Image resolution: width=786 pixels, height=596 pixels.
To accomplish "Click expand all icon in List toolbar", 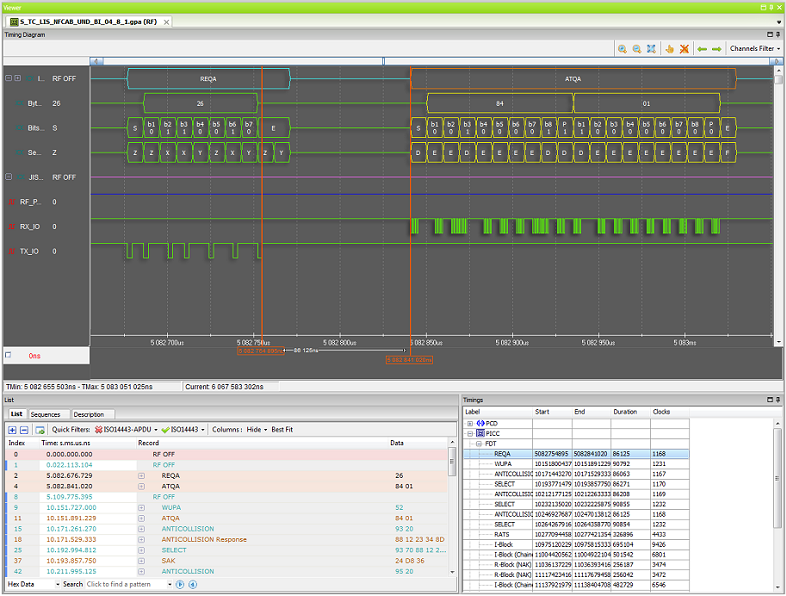I will 12,429.
